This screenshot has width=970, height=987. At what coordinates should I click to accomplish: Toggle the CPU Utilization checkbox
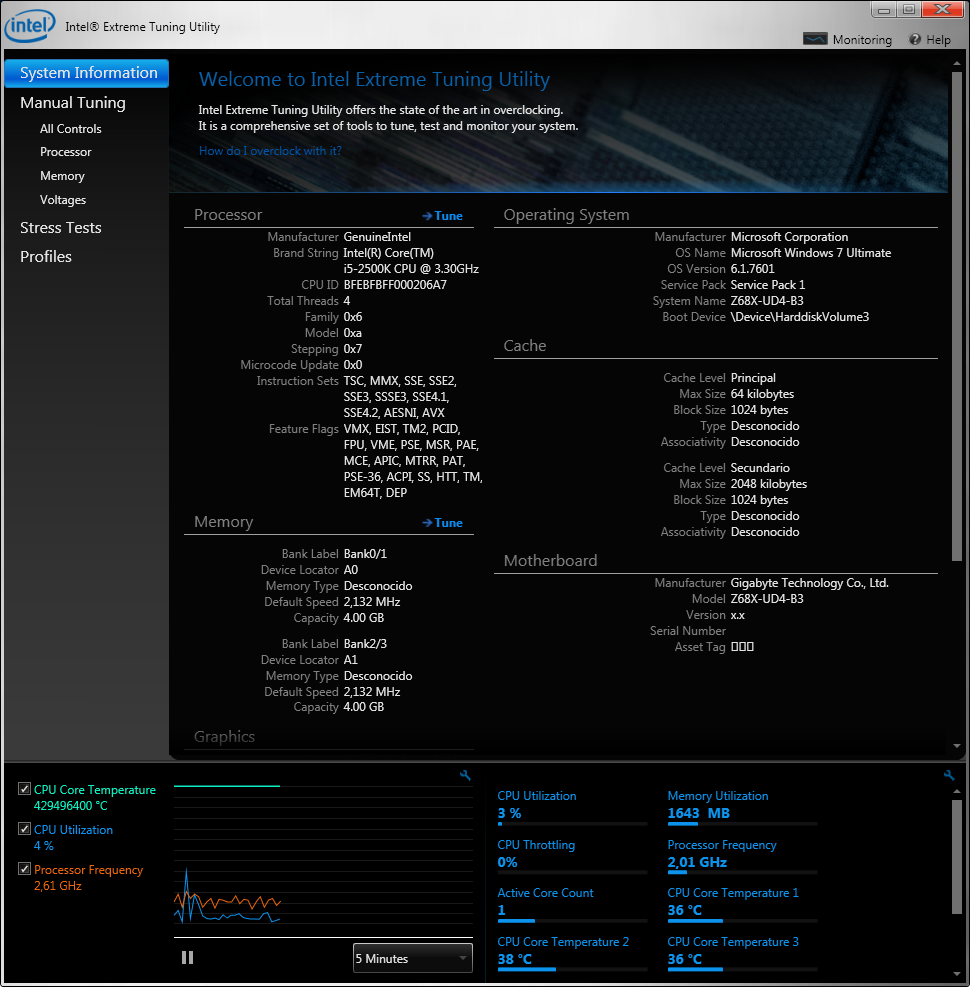[25, 830]
